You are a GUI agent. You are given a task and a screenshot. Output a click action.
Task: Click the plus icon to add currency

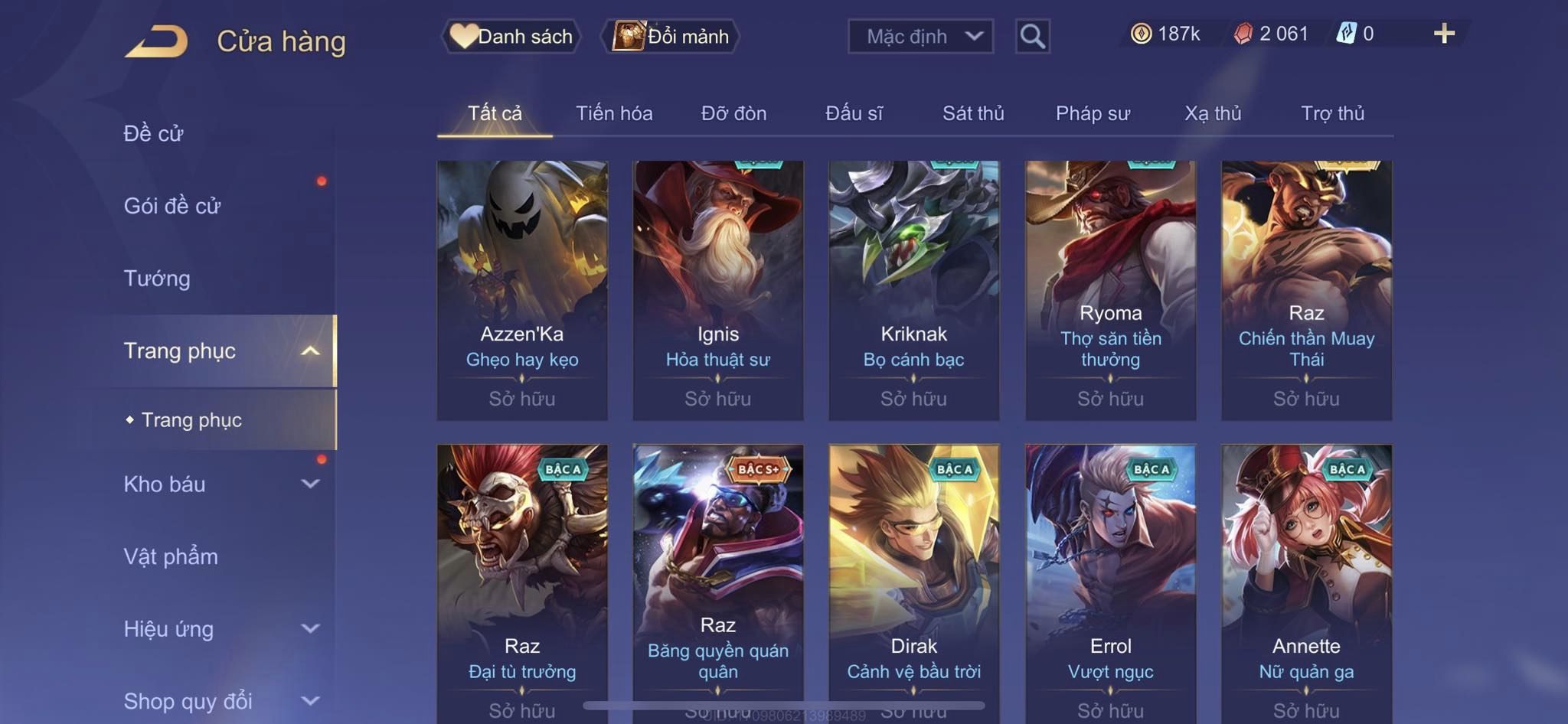tap(1444, 34)
